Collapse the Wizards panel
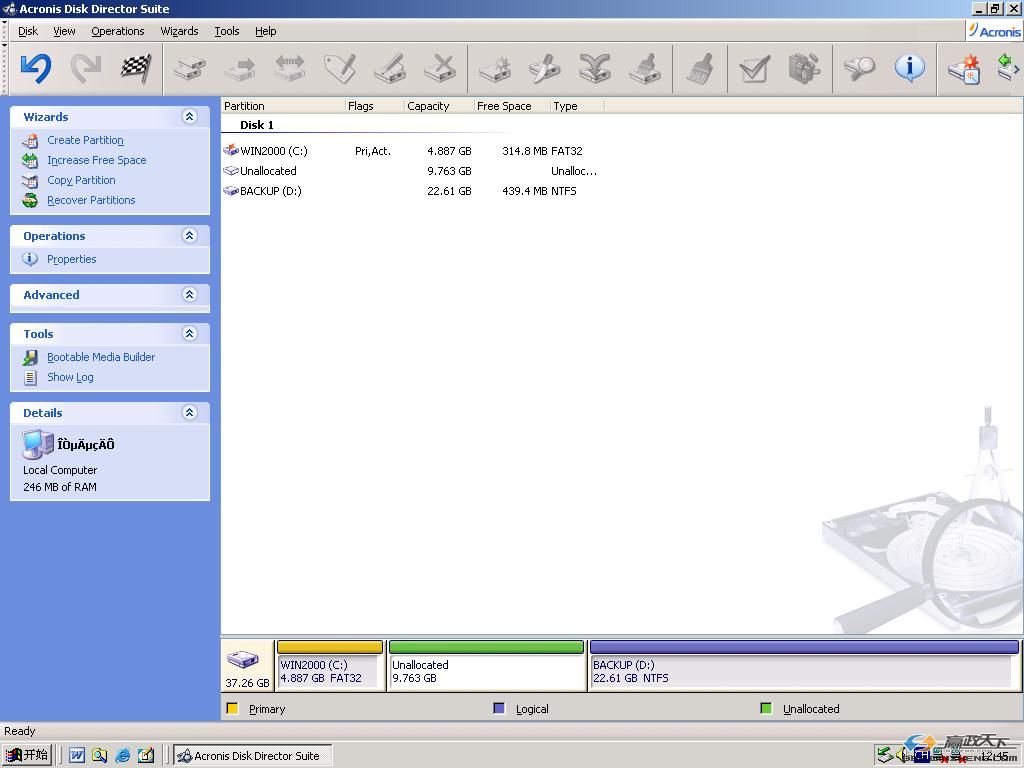 189,117
